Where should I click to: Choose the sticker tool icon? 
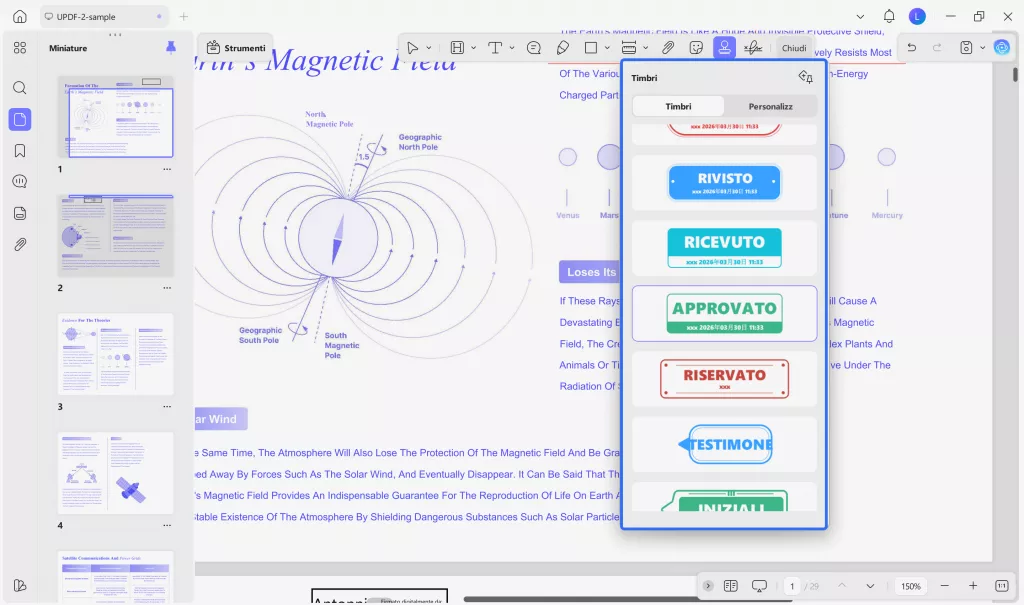pos(696,48)
